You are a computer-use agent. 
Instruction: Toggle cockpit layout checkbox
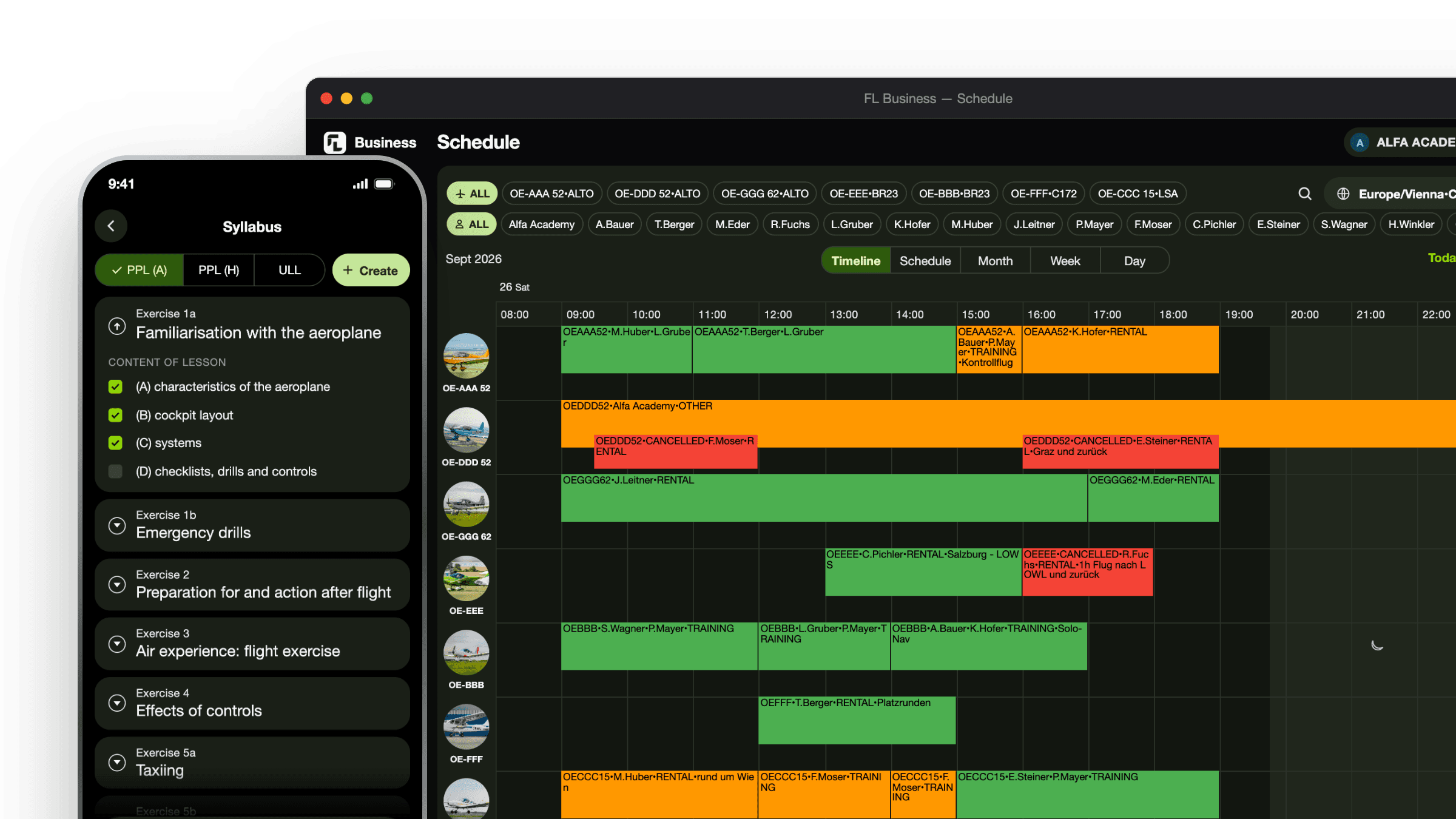coord(115,415)
